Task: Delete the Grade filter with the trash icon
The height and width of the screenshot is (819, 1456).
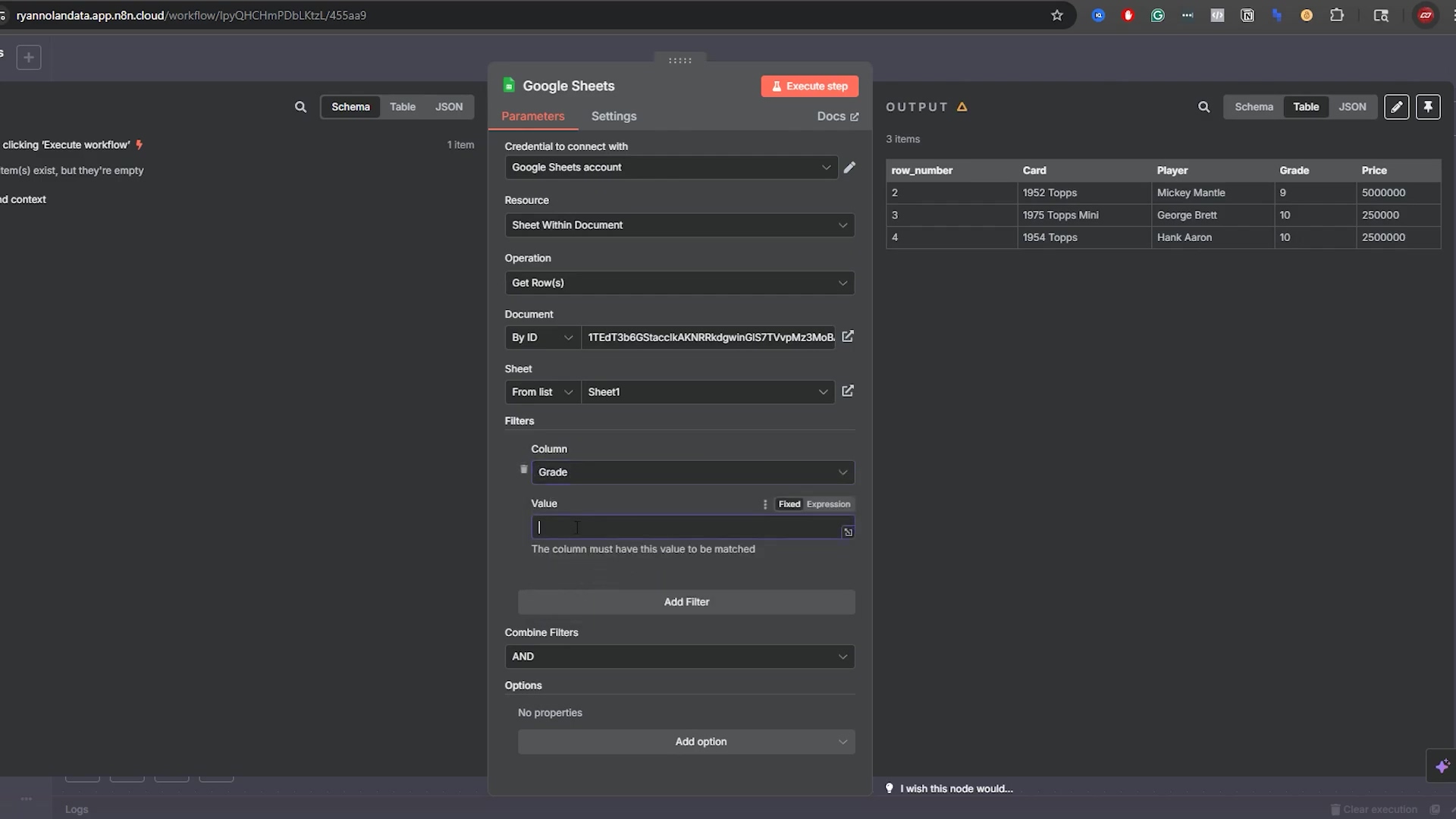Action: [x=523, y=469]
